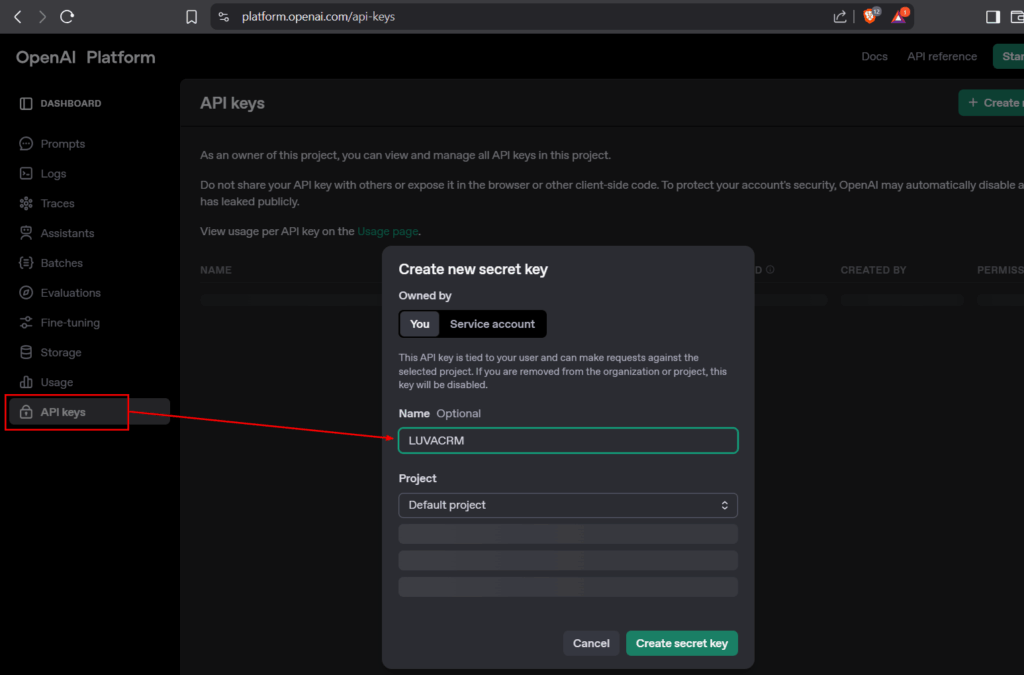The height and width of the screenshot is (675, 1024).
Task: Open the Default project dropdown
Action: click(568, 505)
